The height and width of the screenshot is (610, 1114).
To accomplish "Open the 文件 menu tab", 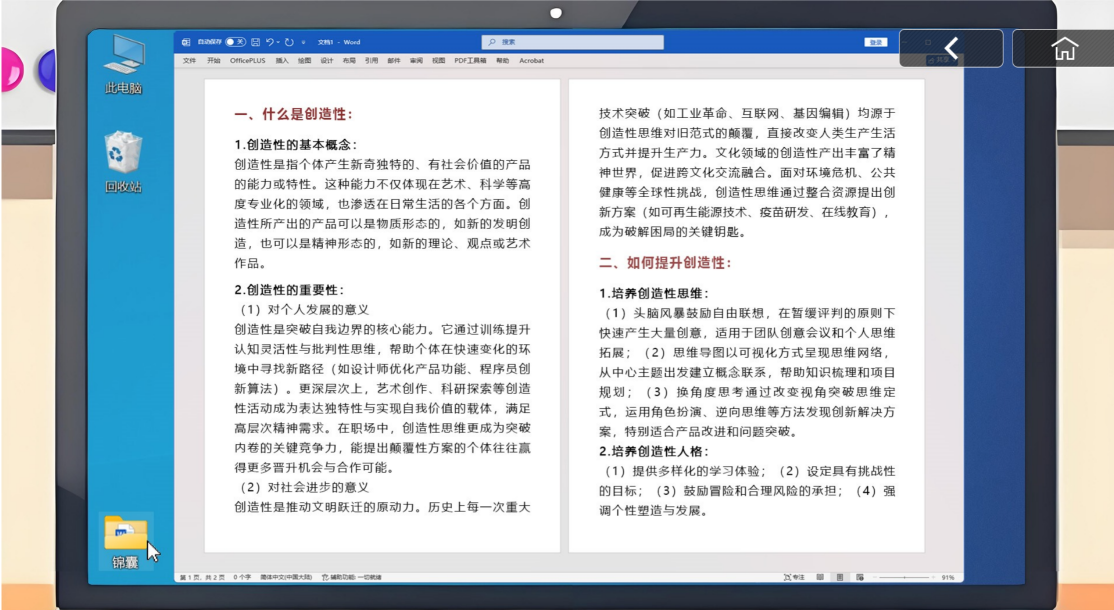I will (x=190, y=60).
